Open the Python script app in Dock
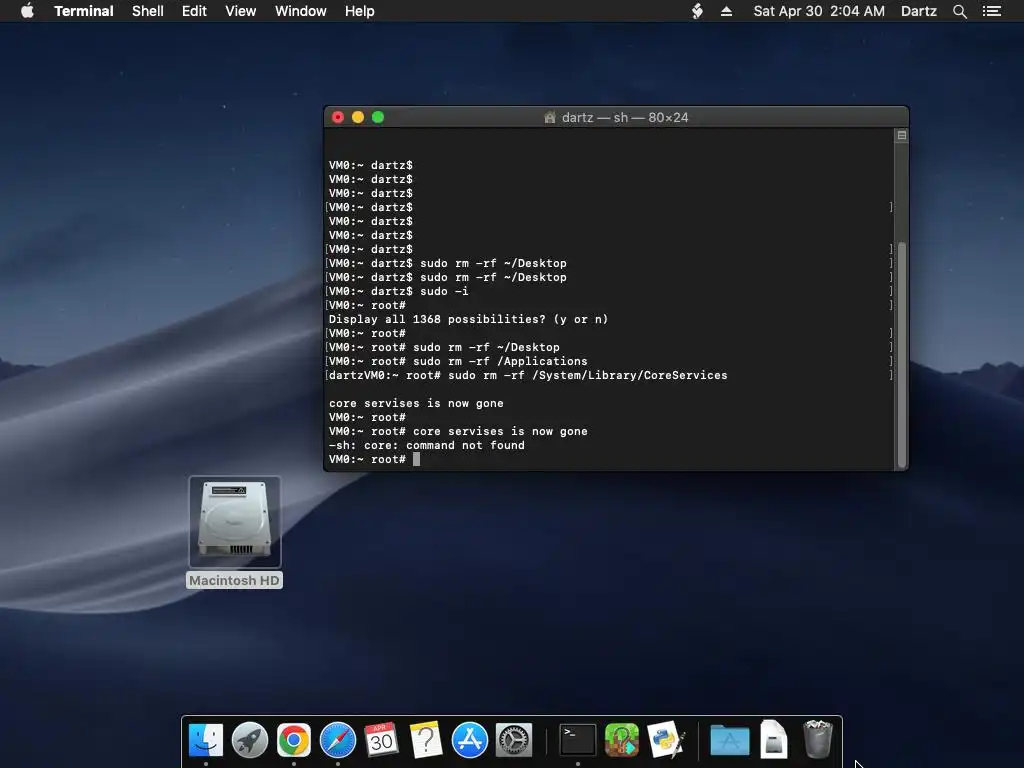This screenshot has width=1024, height=768. point(666,740)
